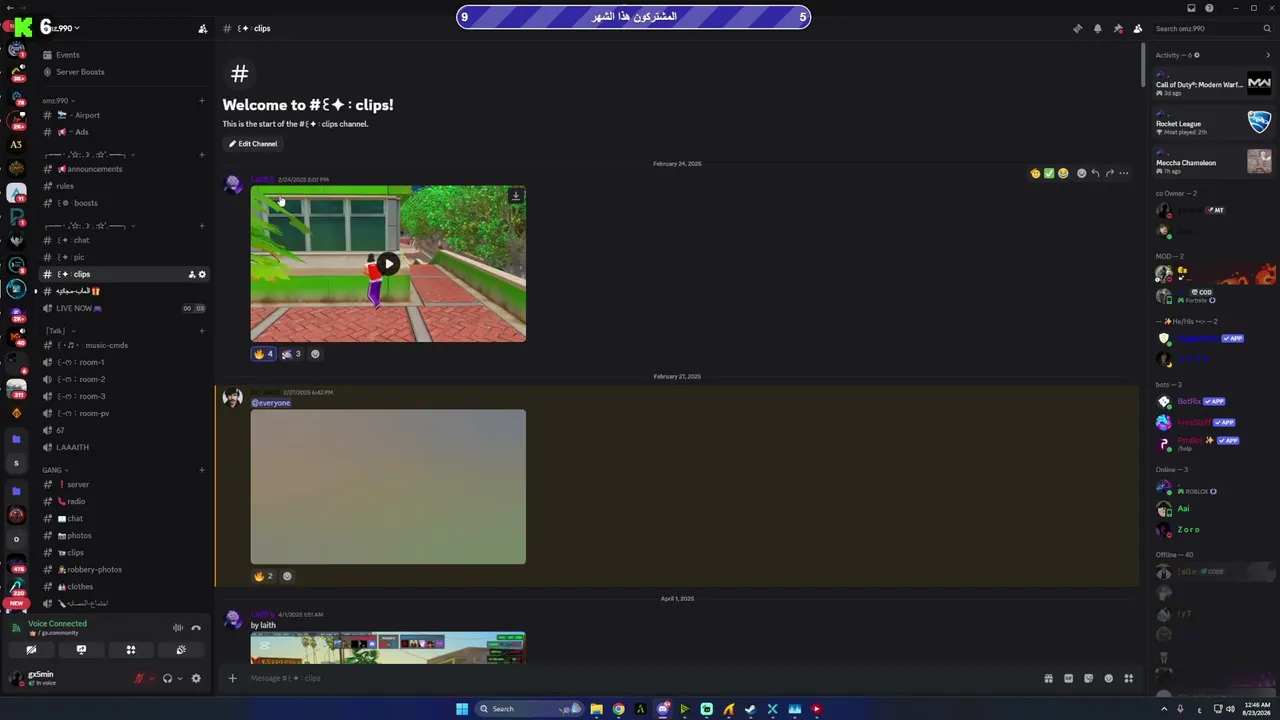
Task: Expand the Activity panel chevron
Action: (x=1268, y=55)
